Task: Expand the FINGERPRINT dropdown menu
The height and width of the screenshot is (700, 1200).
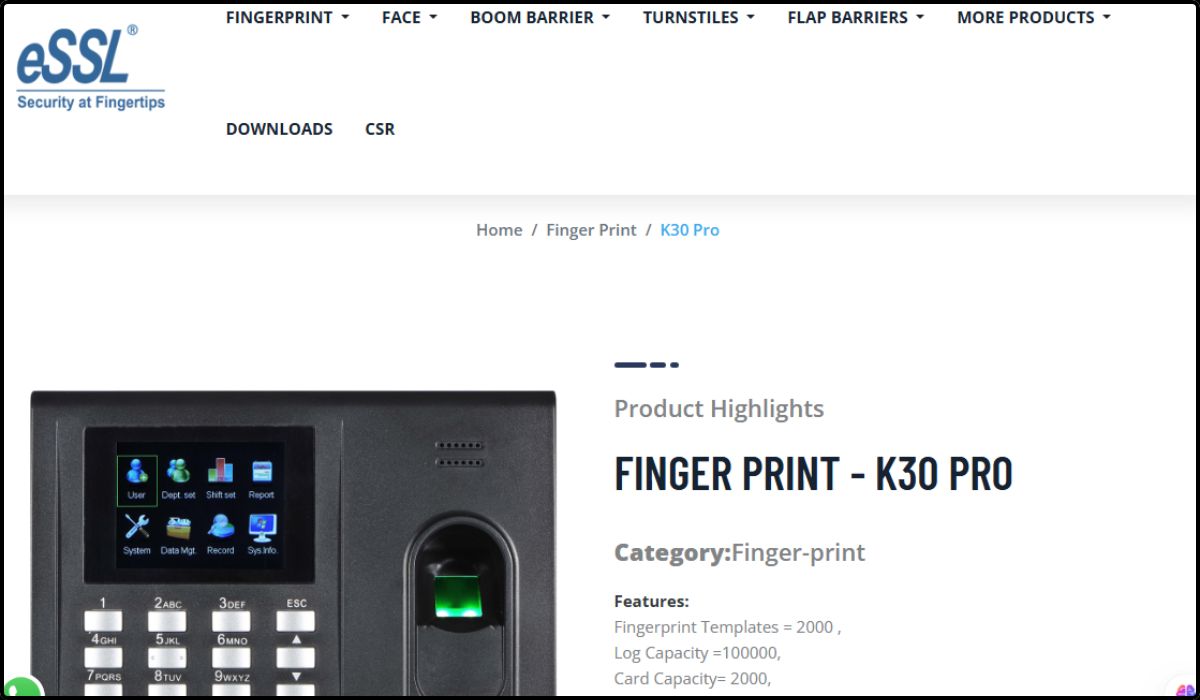Action: [x=288, y=17]
